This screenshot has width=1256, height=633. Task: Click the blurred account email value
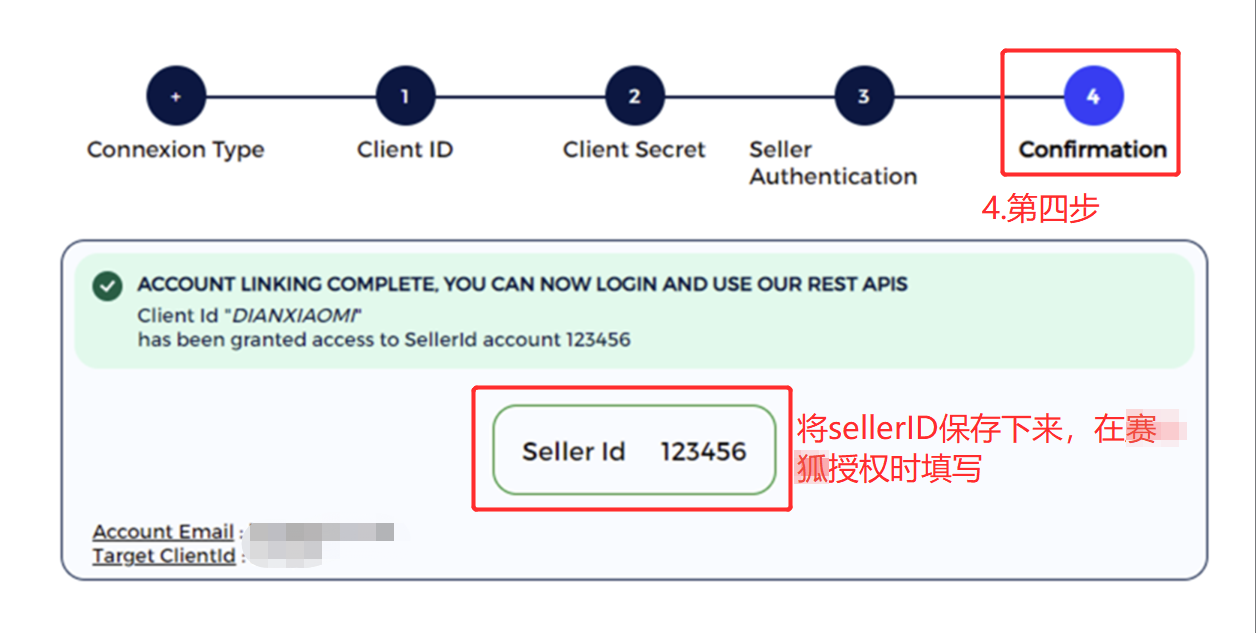pos(322,532)
